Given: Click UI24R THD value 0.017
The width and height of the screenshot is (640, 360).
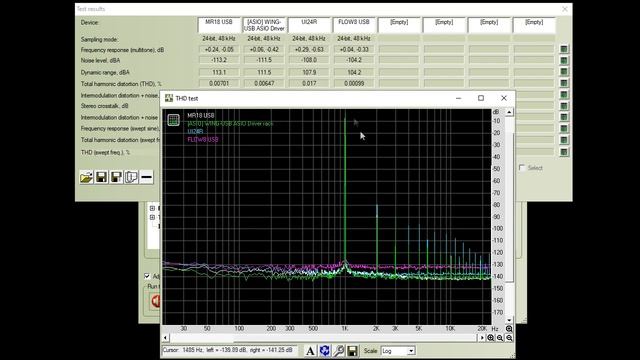Looking at the screenshot, I should (x=309, y=83).
